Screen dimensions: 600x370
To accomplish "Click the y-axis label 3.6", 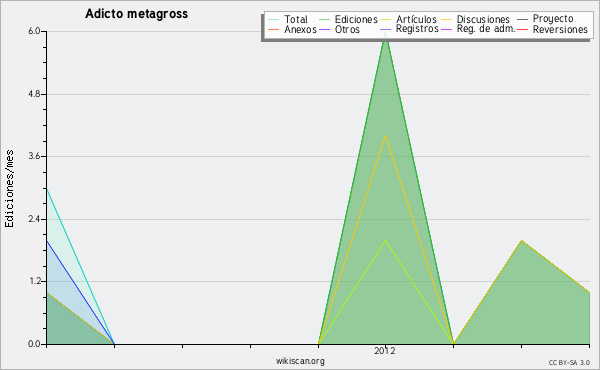I will click(x=34, y=156).
